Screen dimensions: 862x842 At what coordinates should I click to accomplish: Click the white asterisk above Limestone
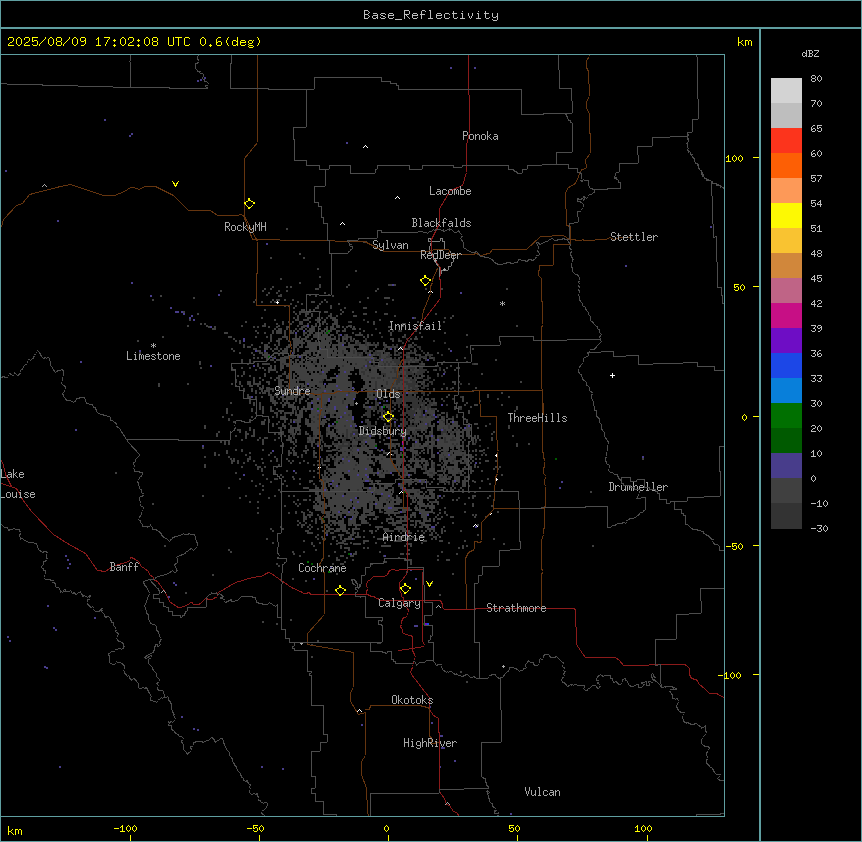[153, 346]
